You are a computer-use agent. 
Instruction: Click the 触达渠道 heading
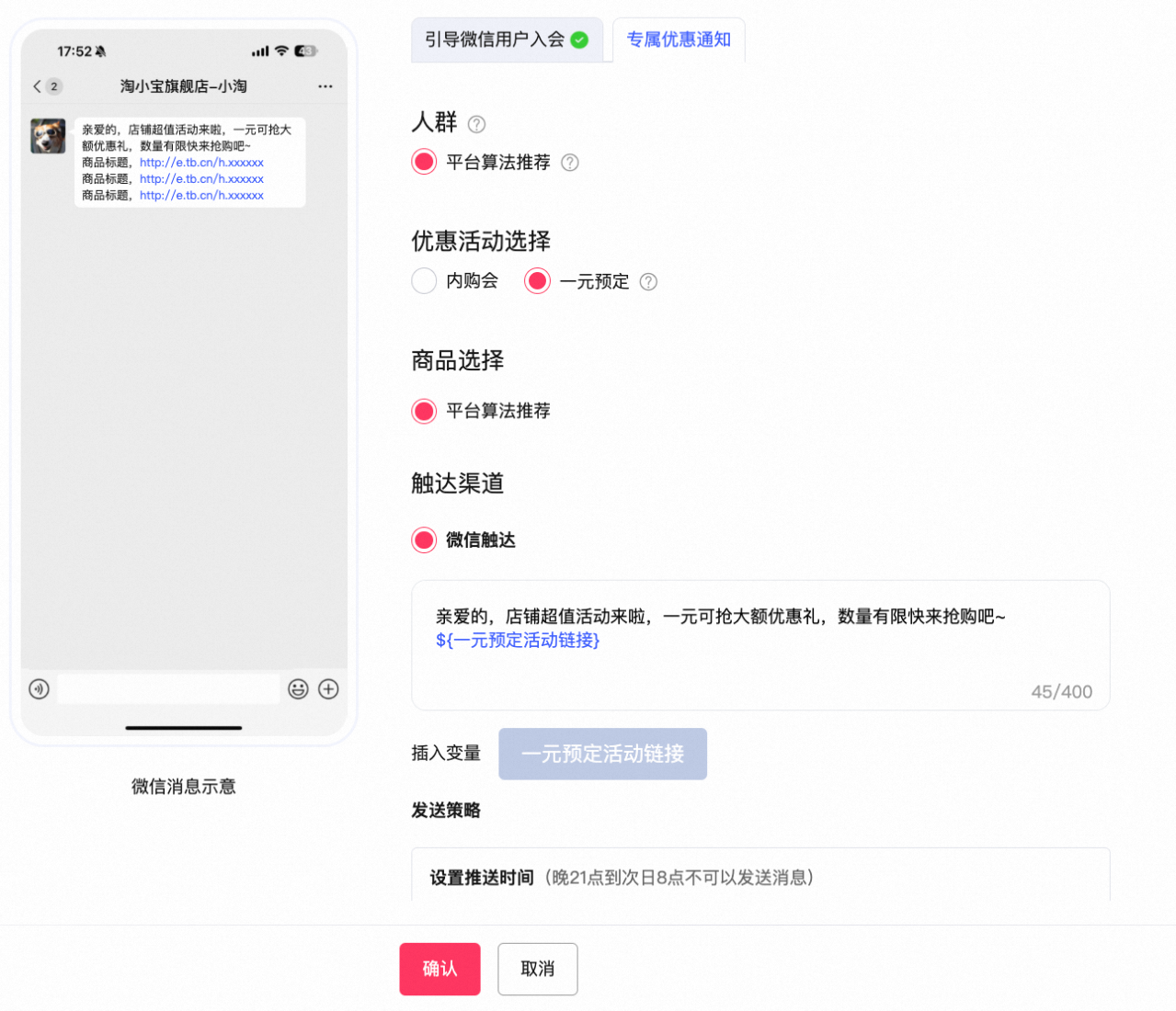(x=458, y=483)
